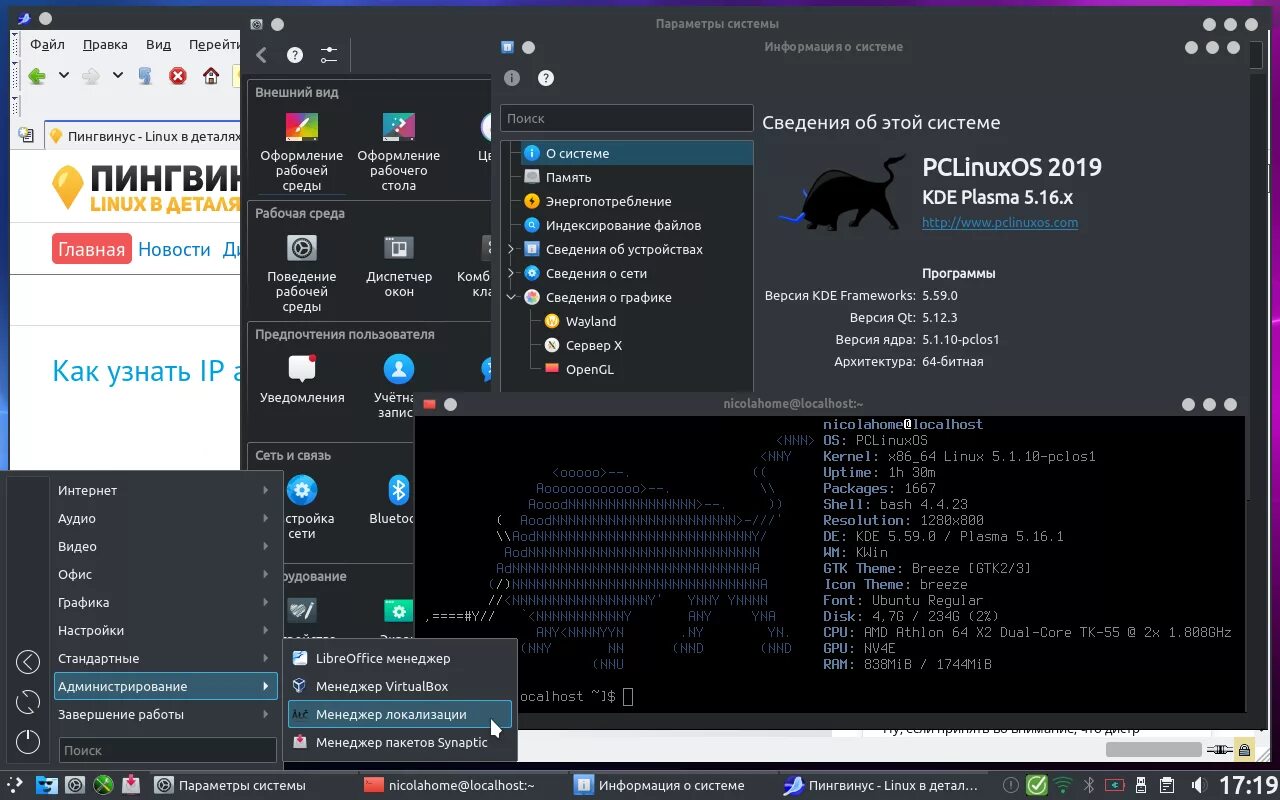Open Диспетчер окон settings module
This screenshot has height=800, width=1280.
398,265
